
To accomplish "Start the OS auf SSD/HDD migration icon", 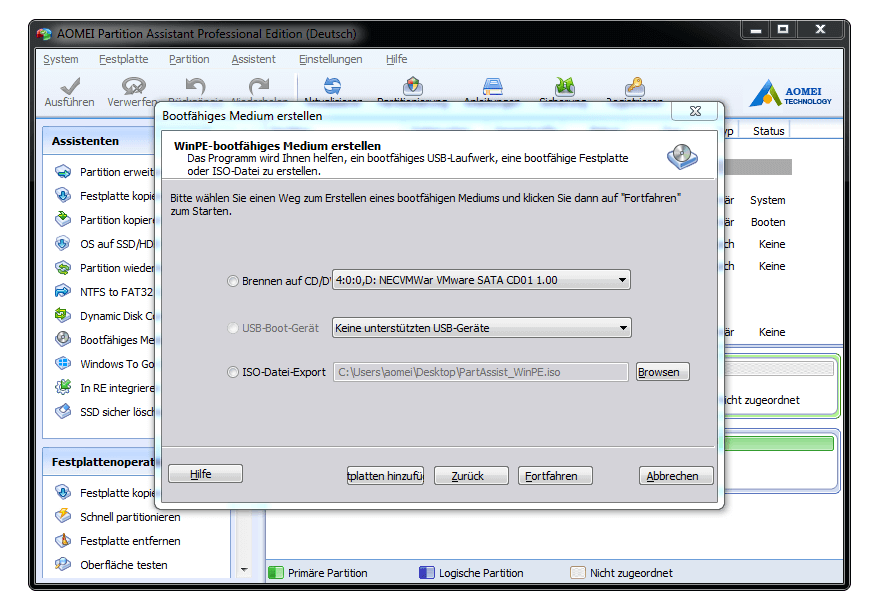I will coord(63,243).
